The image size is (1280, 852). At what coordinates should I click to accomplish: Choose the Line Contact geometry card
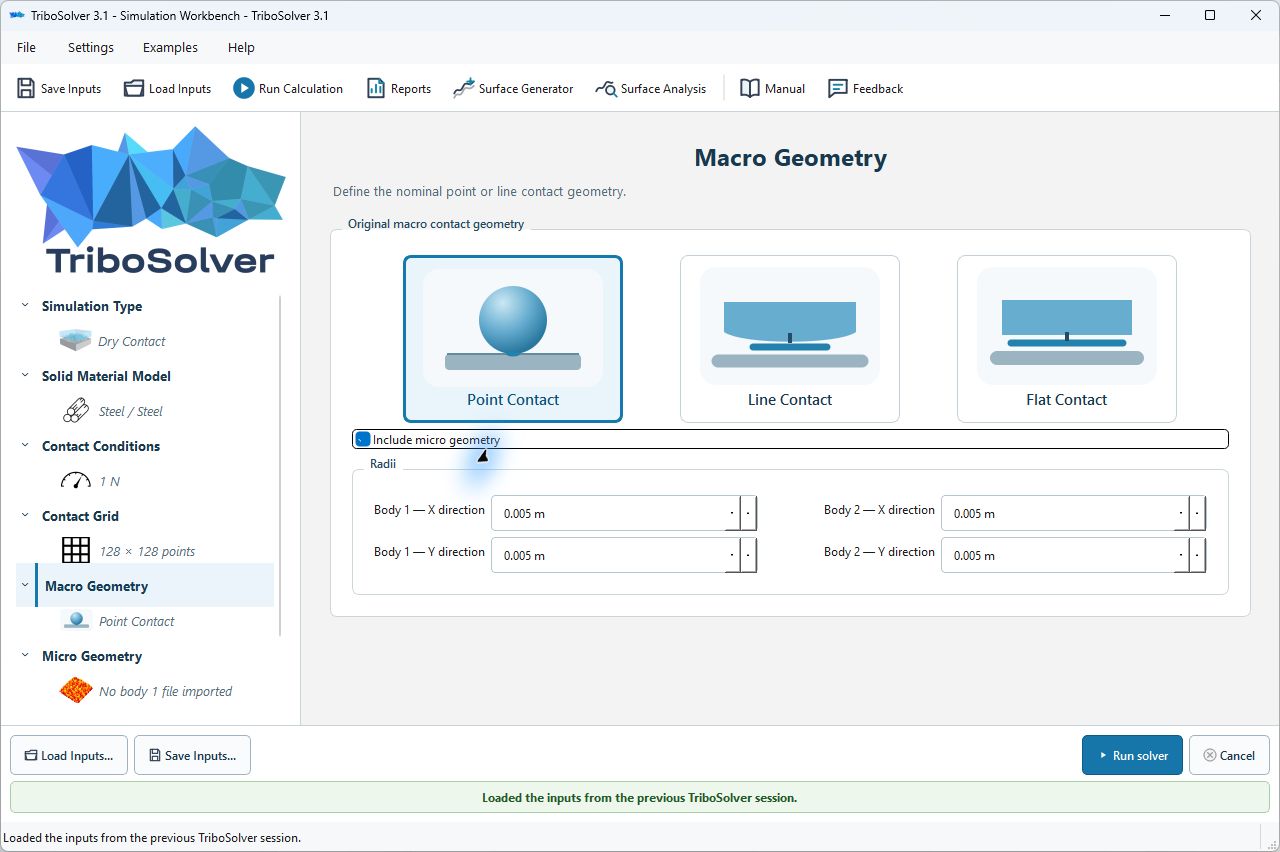point(790,339)
